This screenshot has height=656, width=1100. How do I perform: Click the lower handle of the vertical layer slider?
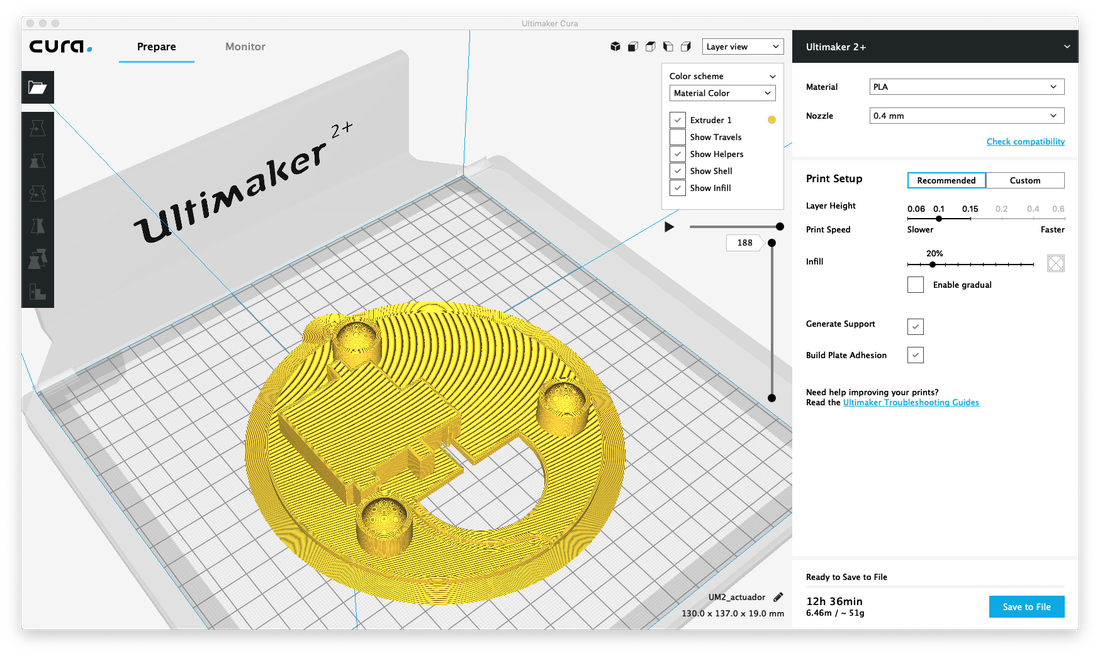pos(772,398)
